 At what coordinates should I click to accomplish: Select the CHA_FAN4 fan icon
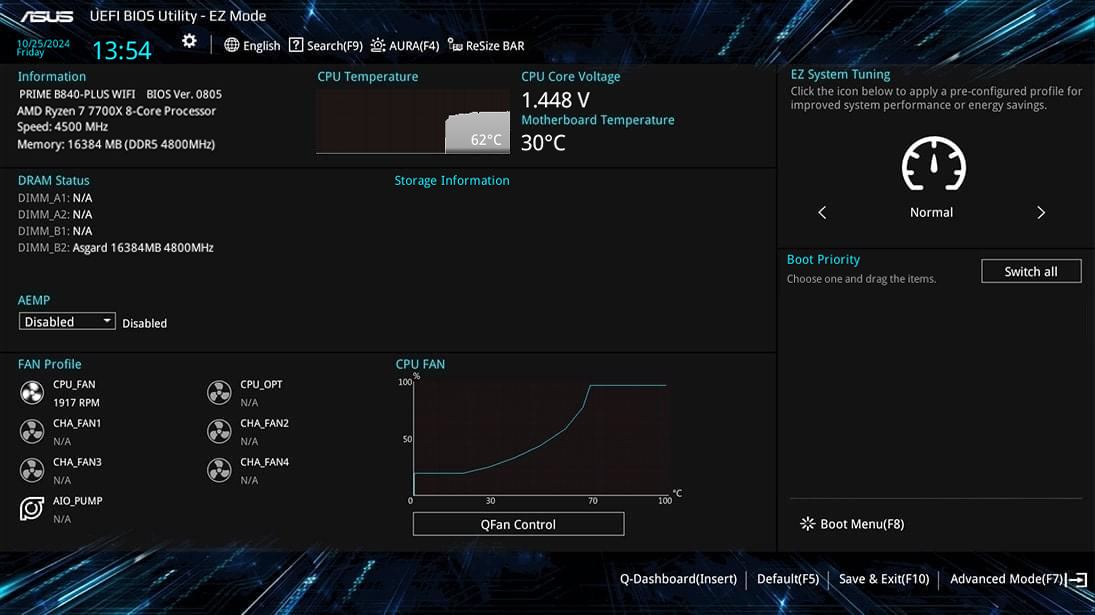point(219,470)
